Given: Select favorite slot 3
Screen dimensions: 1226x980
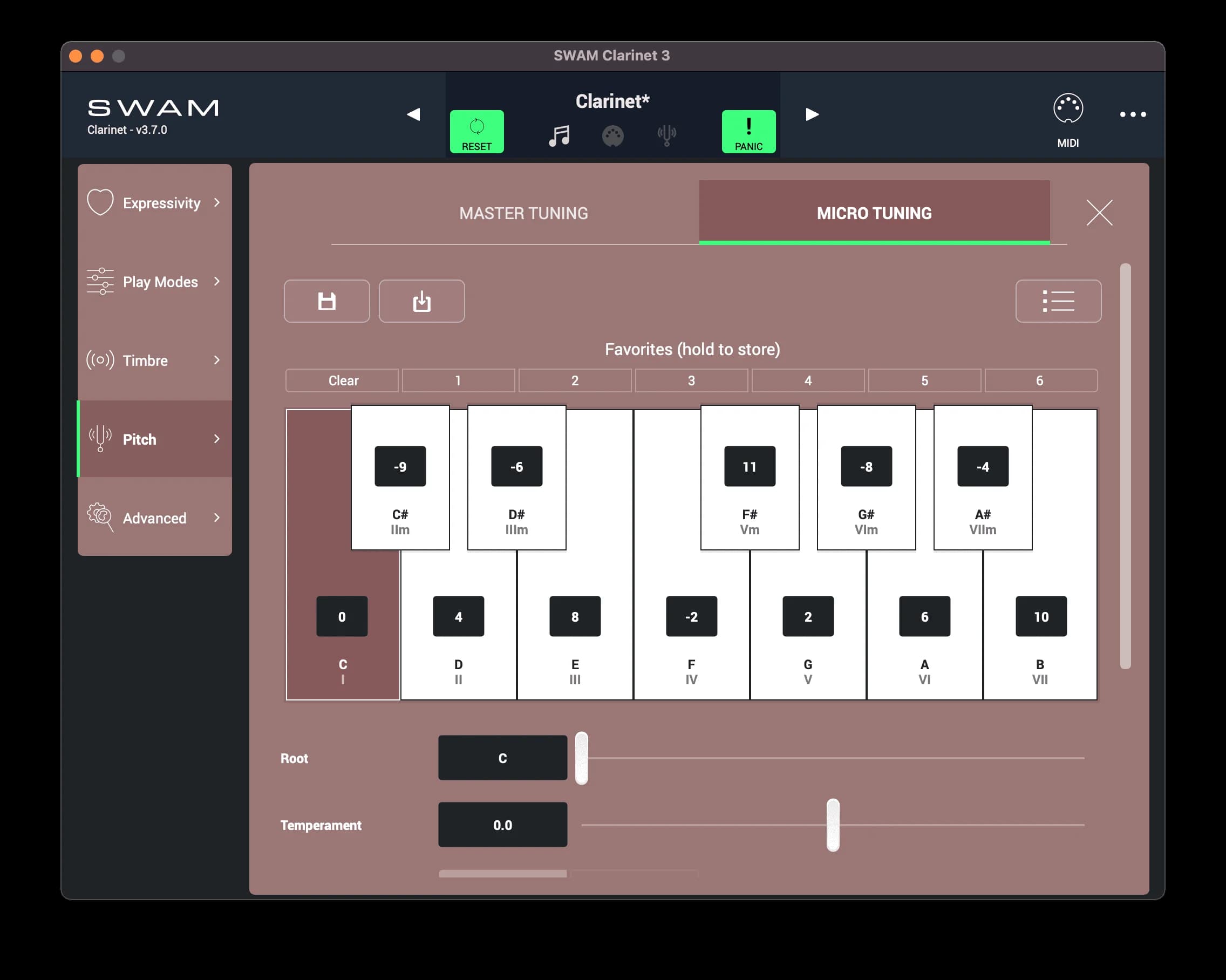Looking at the screenshot, I should [x=691, y=380].
